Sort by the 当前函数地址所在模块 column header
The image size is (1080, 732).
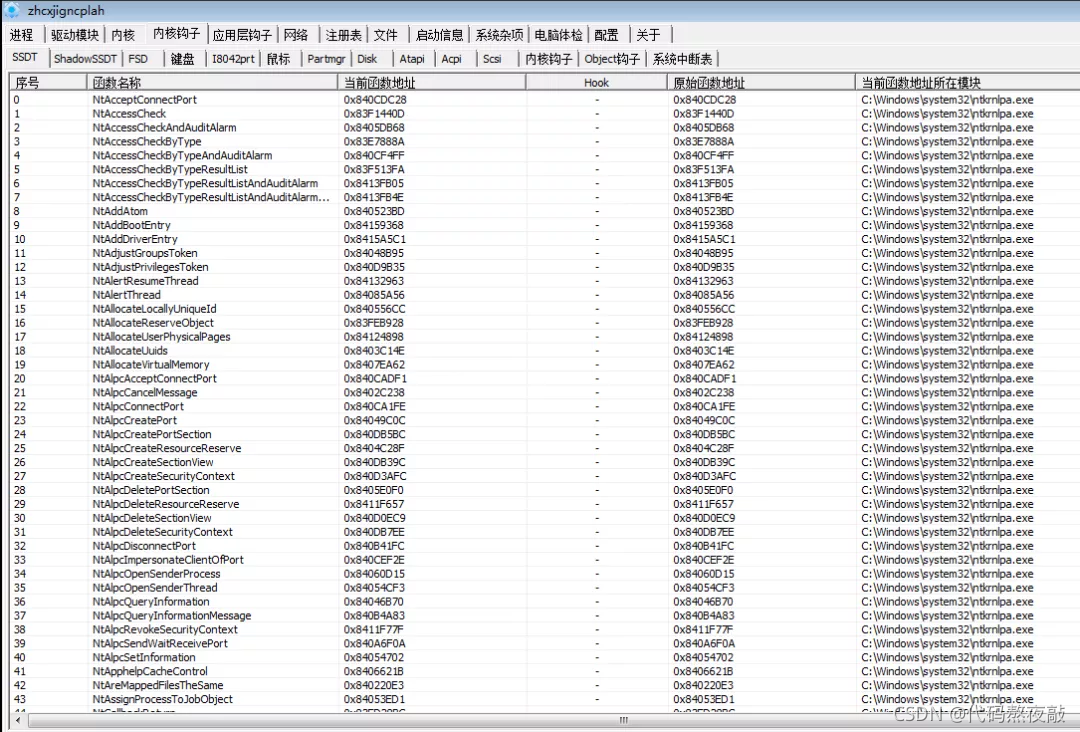click(x=967, y=83)
